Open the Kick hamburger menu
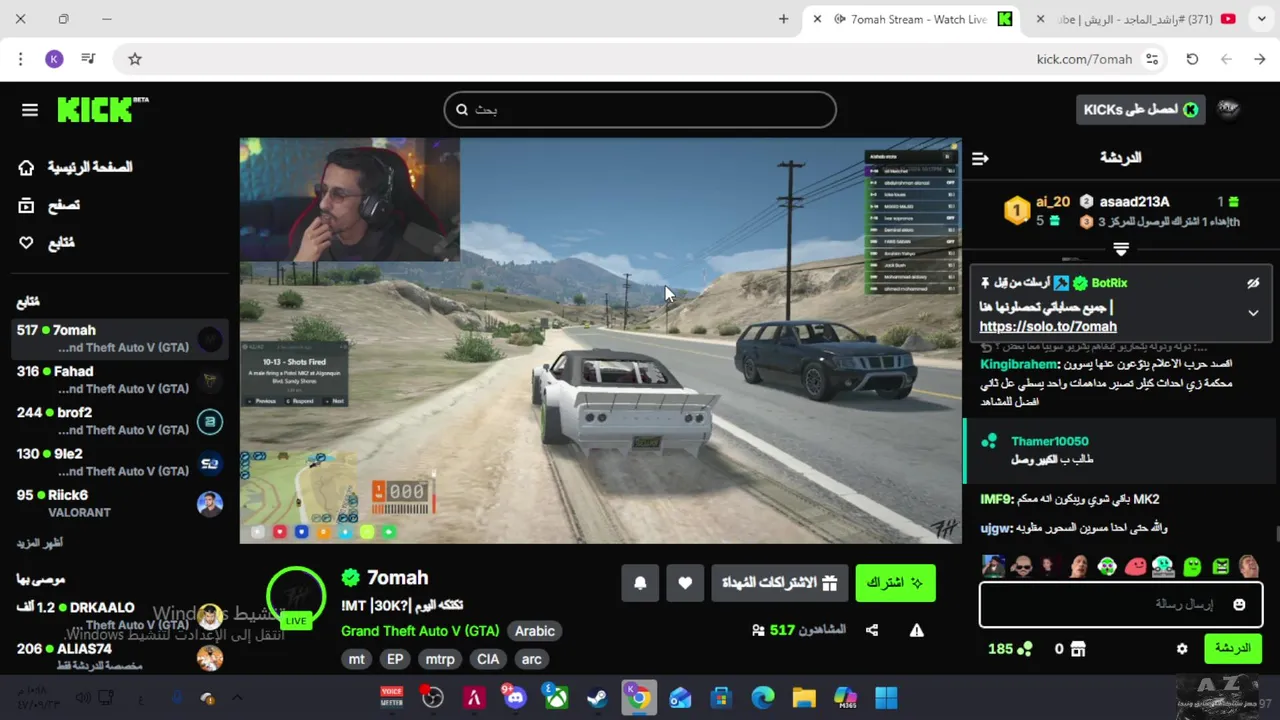This screenshot has height=720, width=1280. coord(30,110)
